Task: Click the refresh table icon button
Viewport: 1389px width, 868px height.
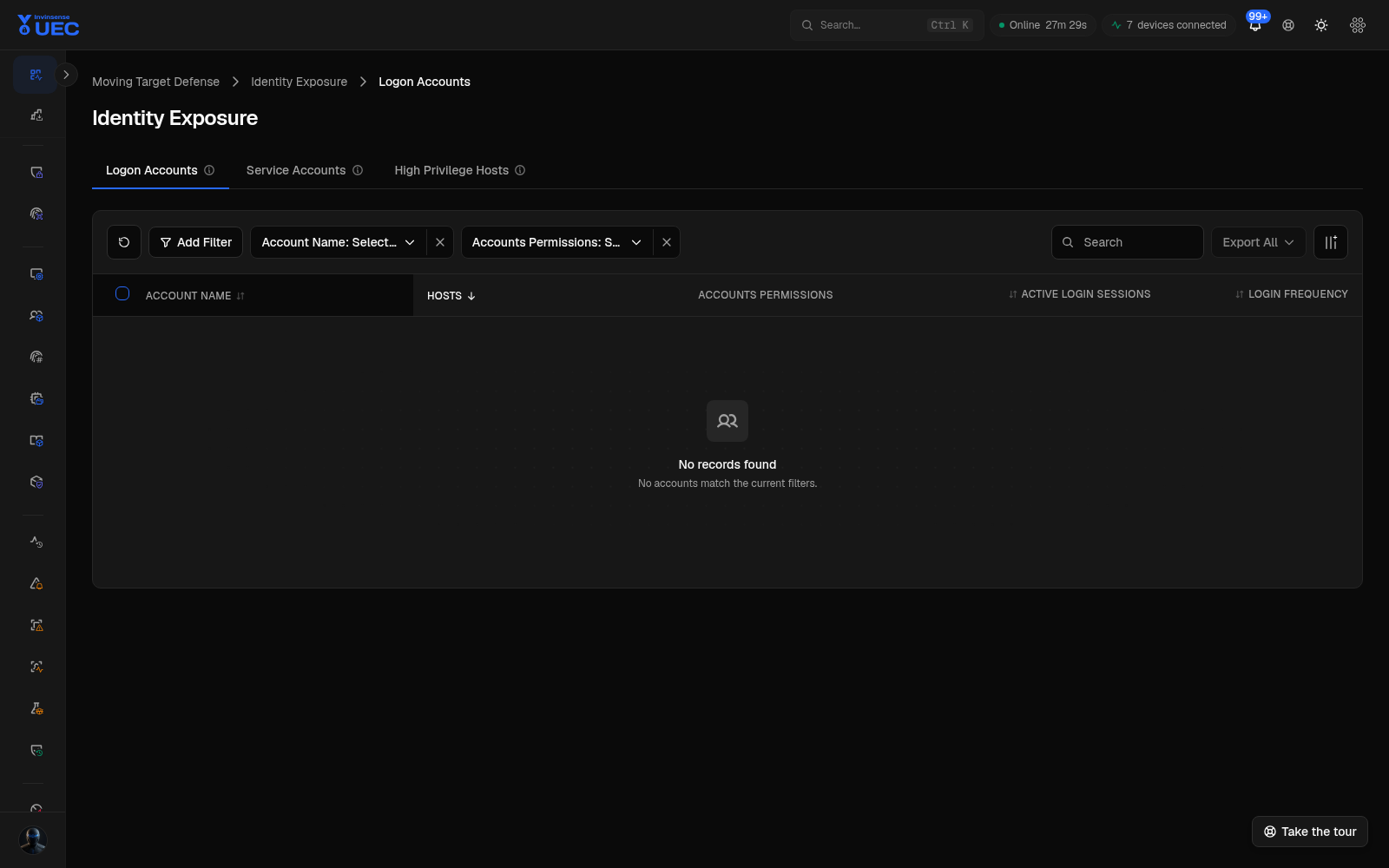Action: [x=124, y=242]
